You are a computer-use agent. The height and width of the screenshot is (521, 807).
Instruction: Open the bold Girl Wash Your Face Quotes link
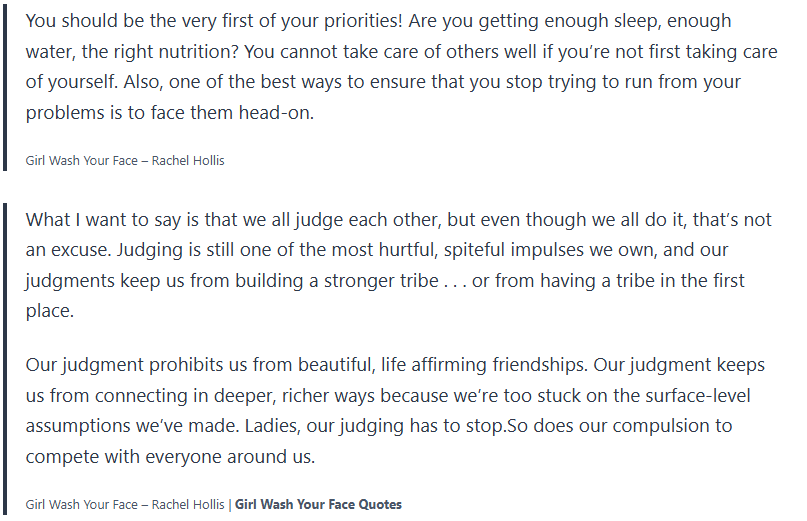coord(318,504)
